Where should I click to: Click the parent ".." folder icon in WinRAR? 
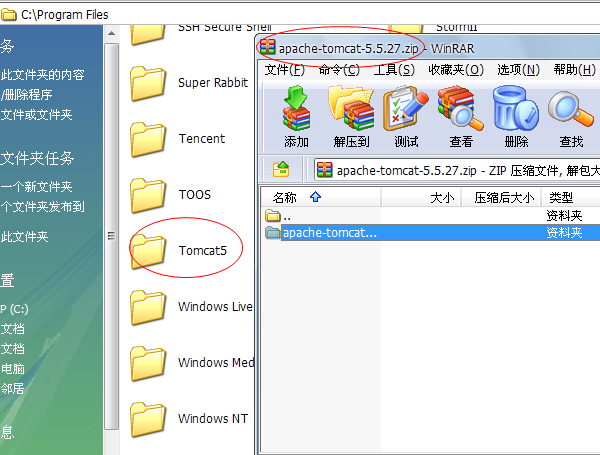coord(272,216)
